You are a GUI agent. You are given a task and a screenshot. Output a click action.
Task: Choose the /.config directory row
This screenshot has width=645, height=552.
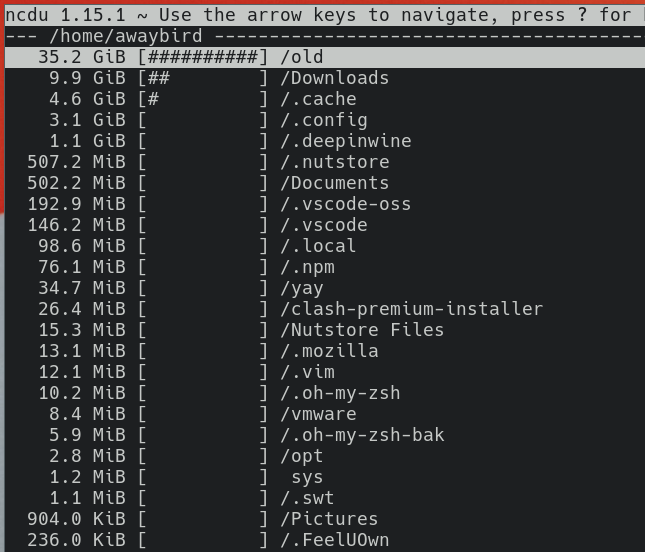point(325,120)
